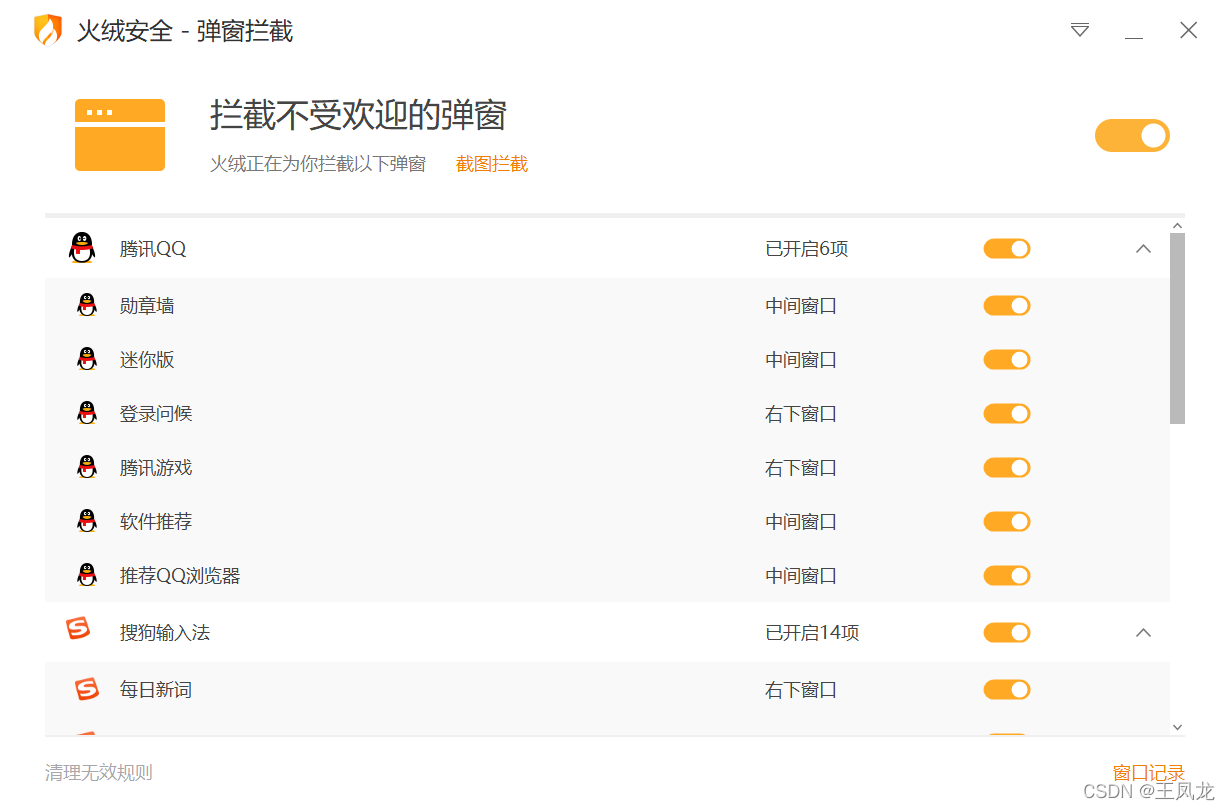Select the 勋章墙 row label
Screen dimensions: 1230x810
(x=147, y=306)
